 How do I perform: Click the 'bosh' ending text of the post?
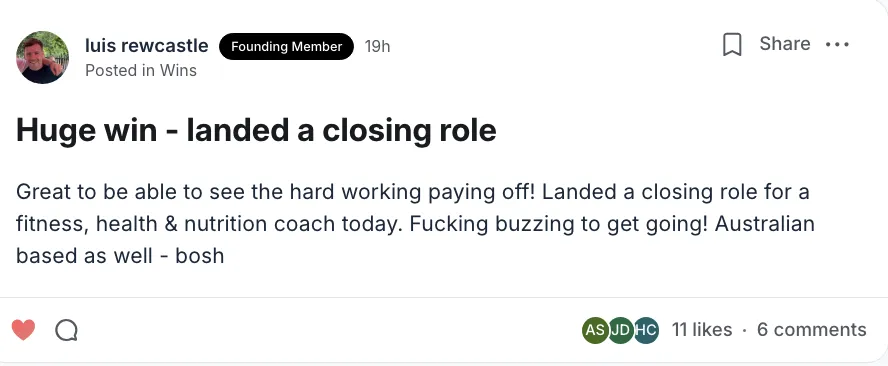[x=200, y=256]
